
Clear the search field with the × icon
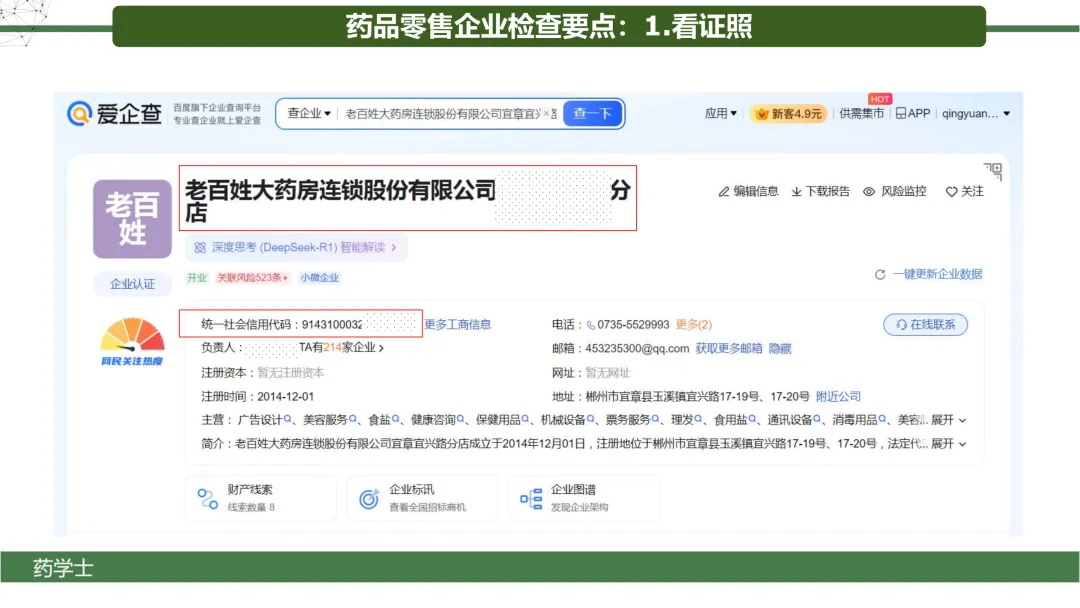[x=546, y=114]
